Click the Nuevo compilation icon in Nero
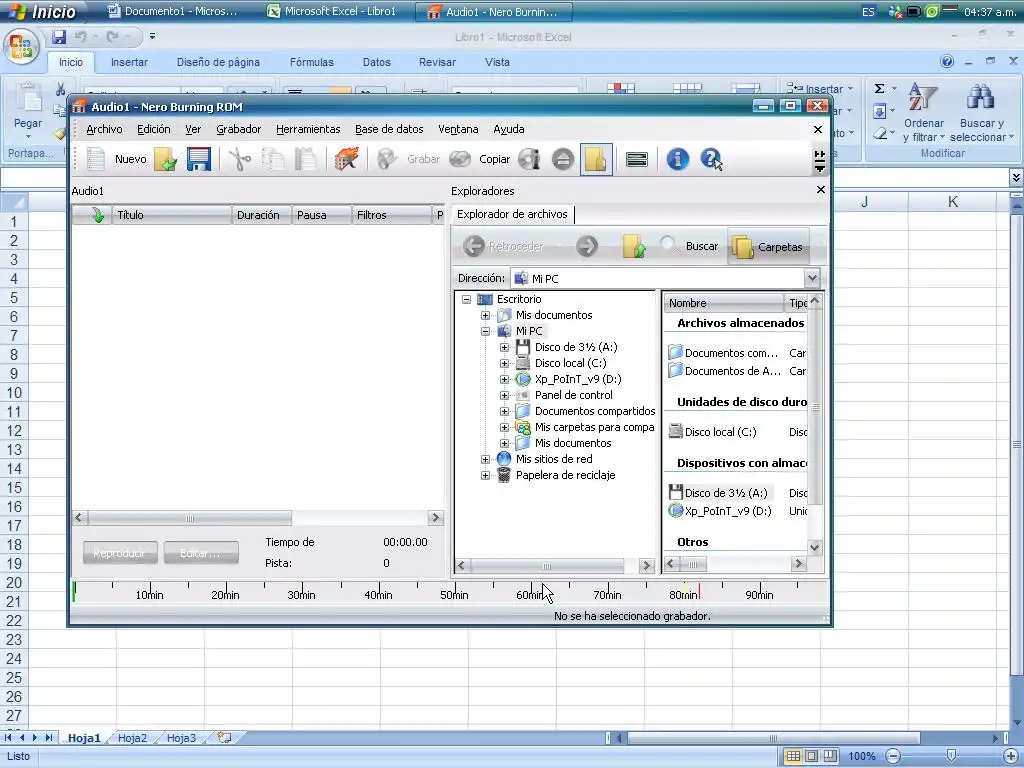 tap(96, 159)
